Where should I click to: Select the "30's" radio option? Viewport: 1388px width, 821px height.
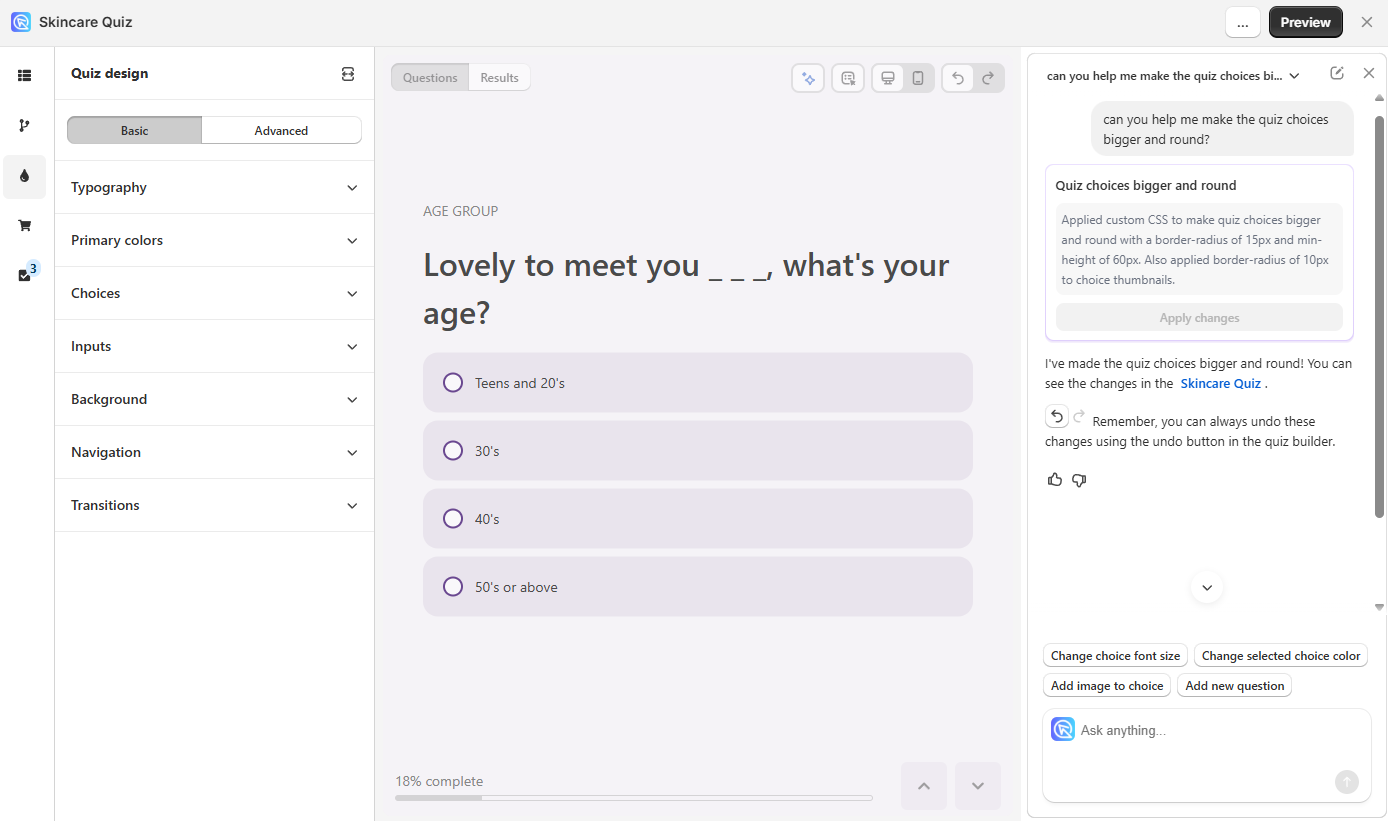[x=453, y=451]
